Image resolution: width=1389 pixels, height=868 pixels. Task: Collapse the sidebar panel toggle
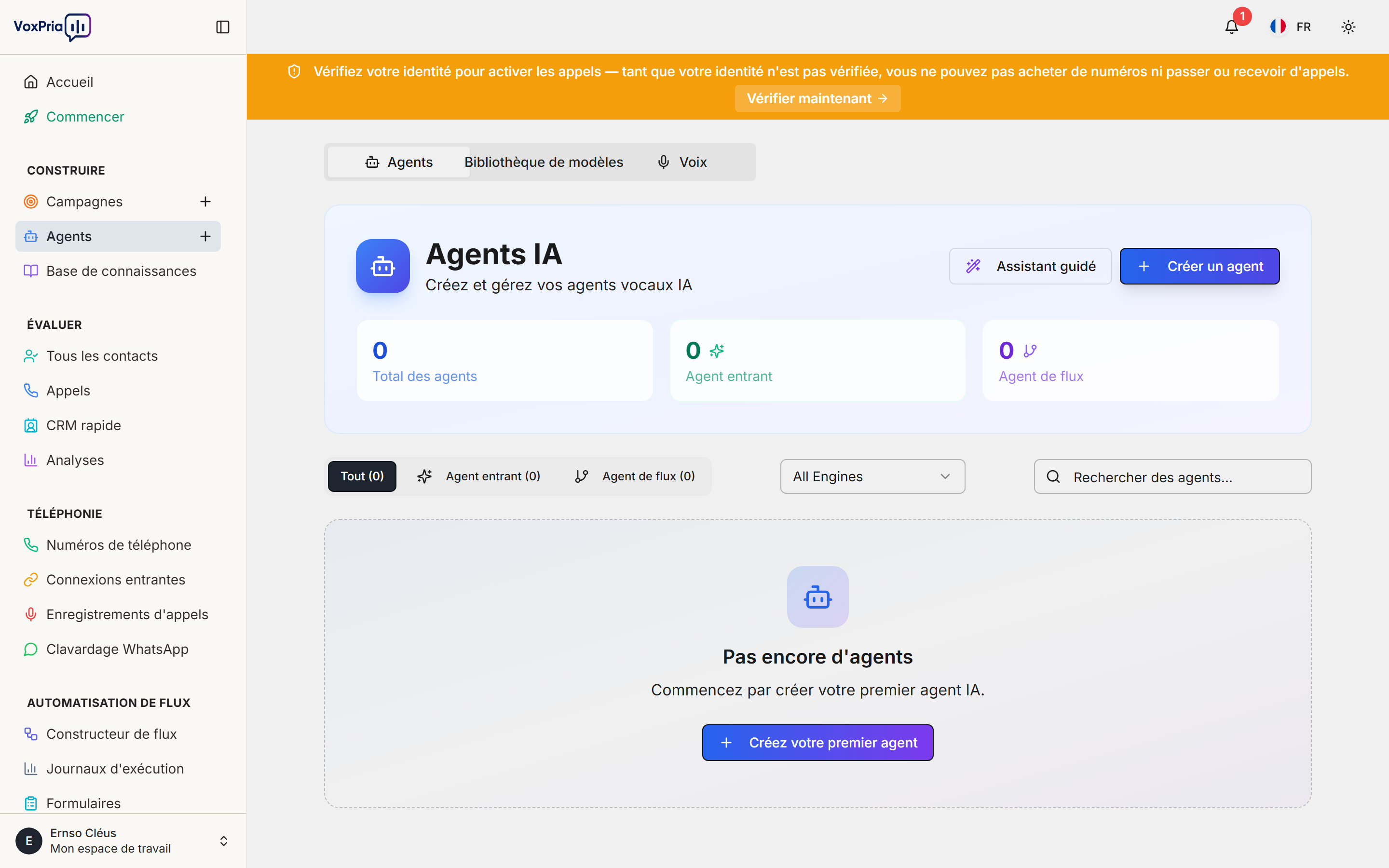(x=223, y=27)
